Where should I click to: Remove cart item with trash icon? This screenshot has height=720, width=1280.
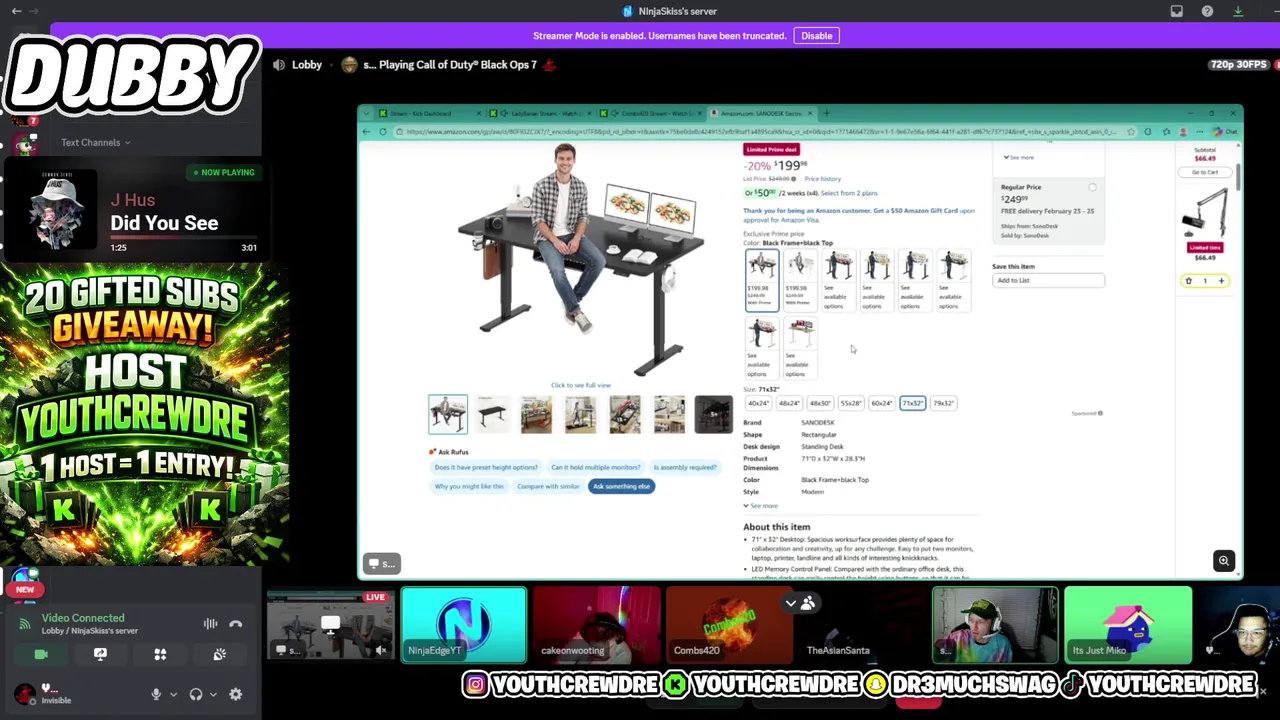[1189, 281]
